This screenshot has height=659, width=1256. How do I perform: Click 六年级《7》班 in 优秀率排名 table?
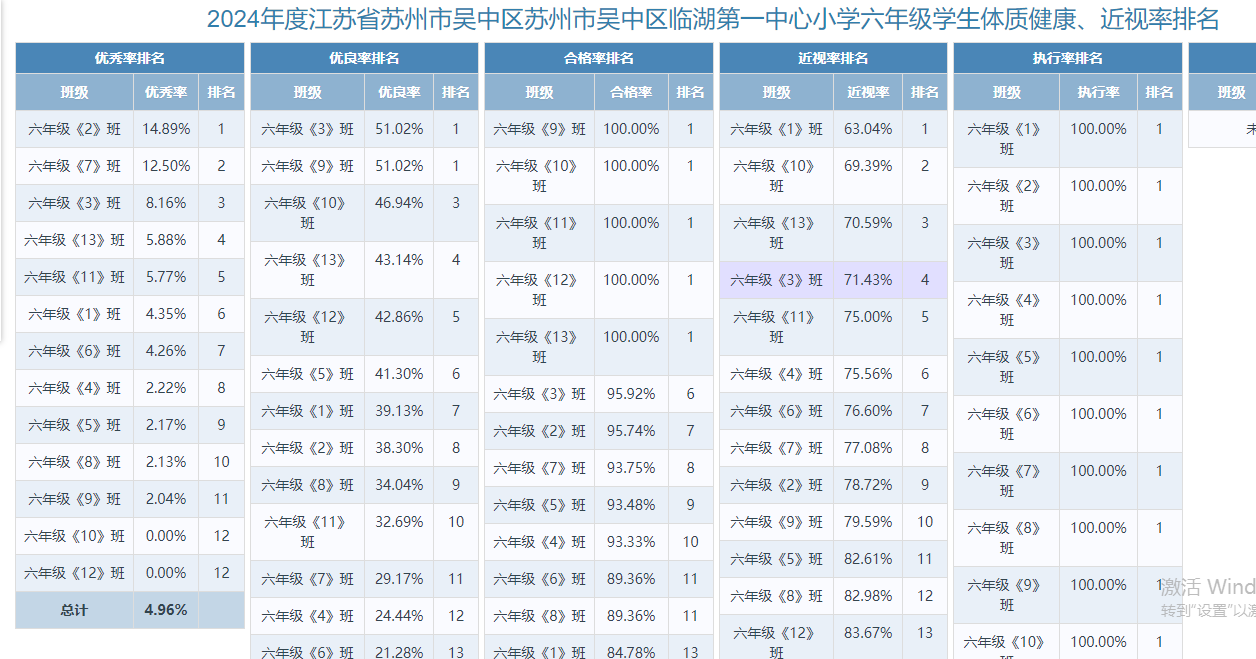click(x=75, y=166)
